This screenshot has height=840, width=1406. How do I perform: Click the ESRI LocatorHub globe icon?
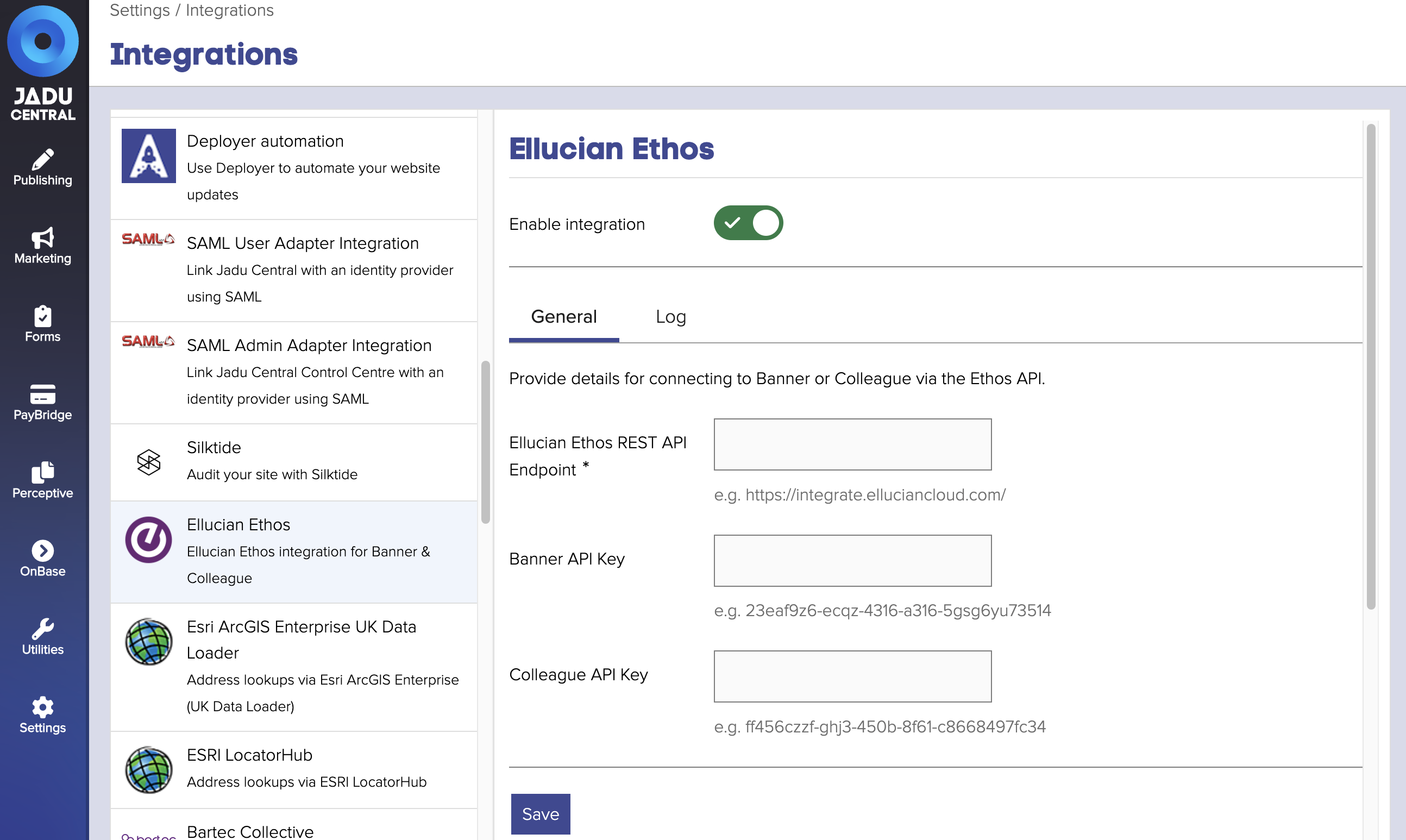(x=149, y=770)
